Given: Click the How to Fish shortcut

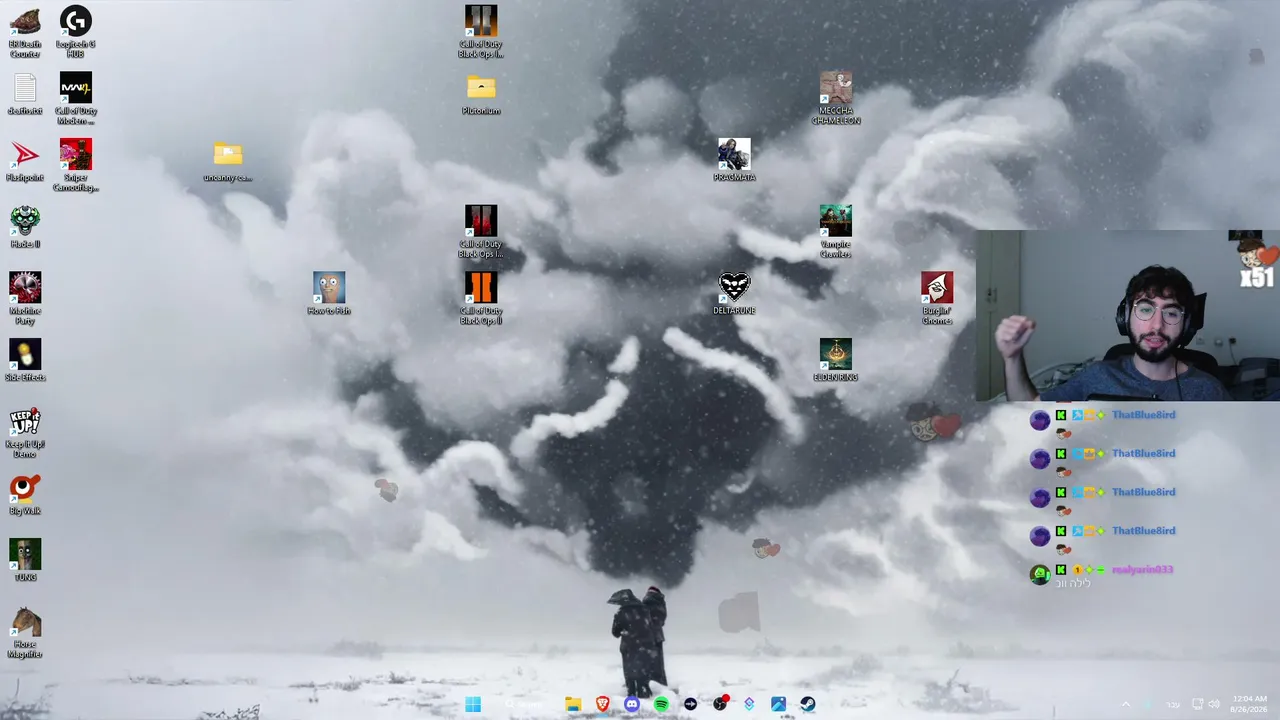Looking at the screenshot, I should (329, 294).
